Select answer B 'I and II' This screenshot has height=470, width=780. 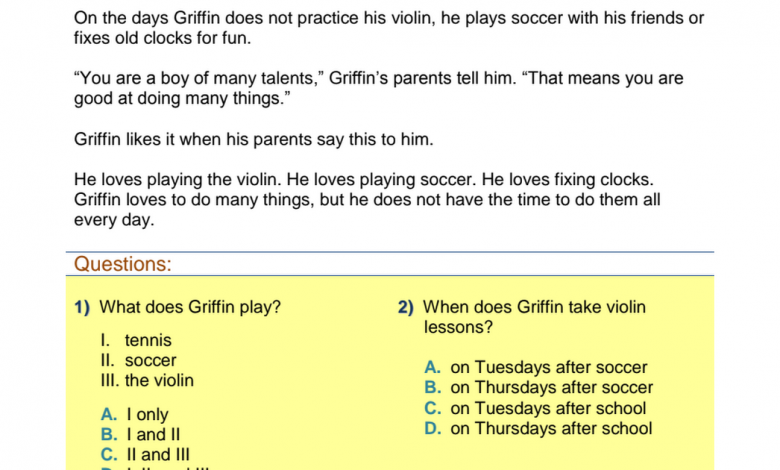pos(140,434)
